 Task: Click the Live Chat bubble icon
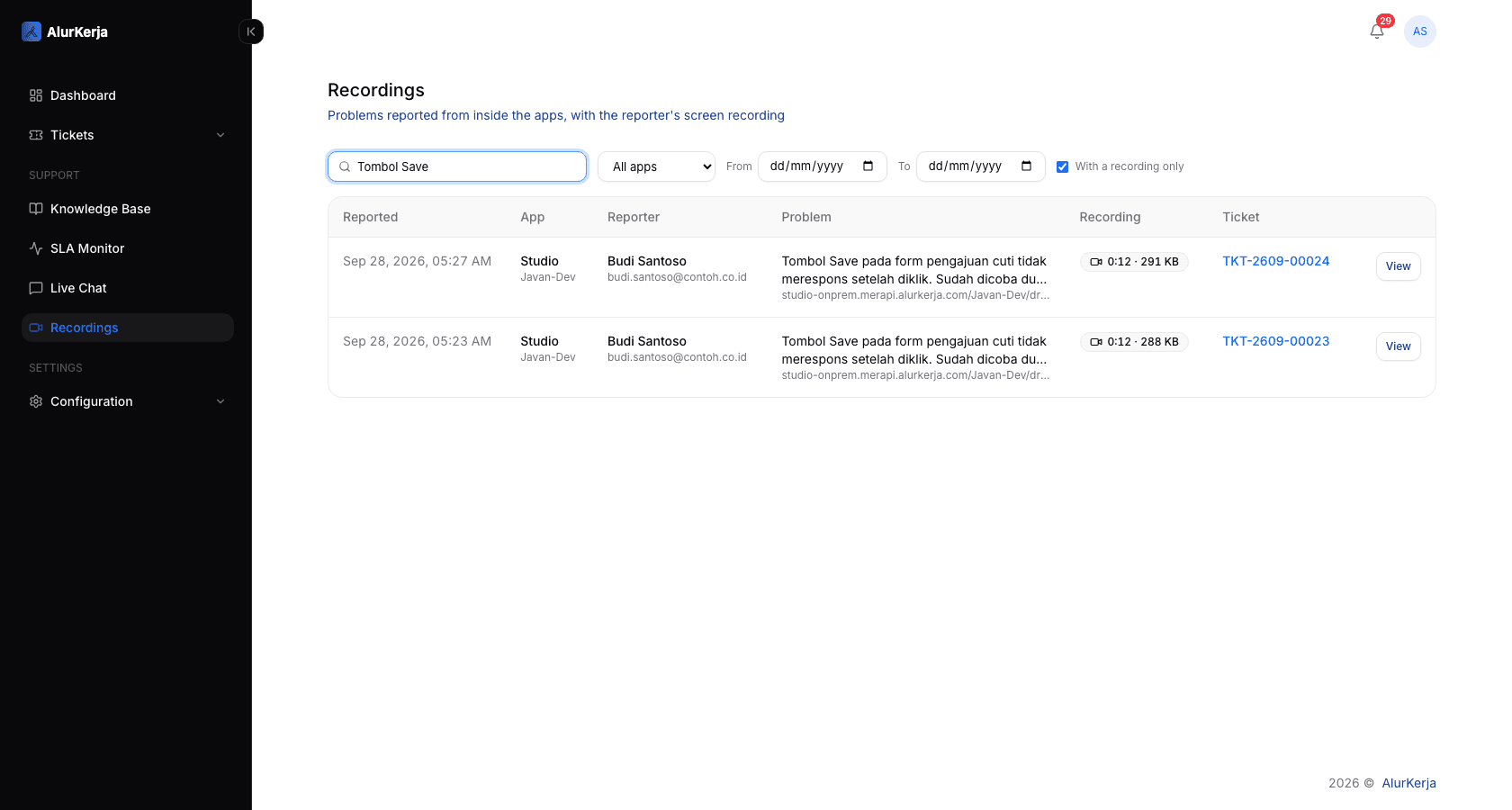pos(36,288)
